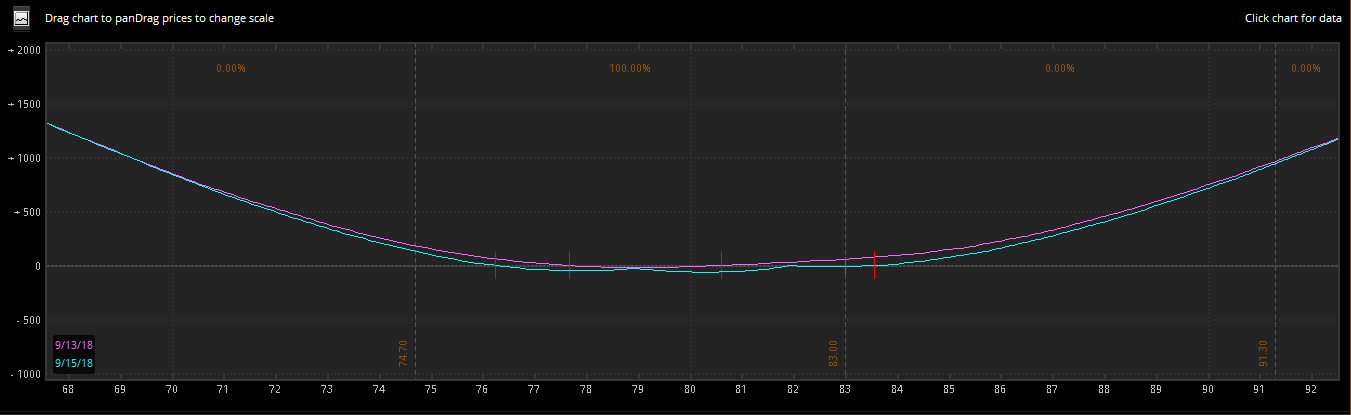Click price 75 on the horizontal axis
Viewport: 1351px width, 415px height.
pyautogui.click(x=431, y=390)
